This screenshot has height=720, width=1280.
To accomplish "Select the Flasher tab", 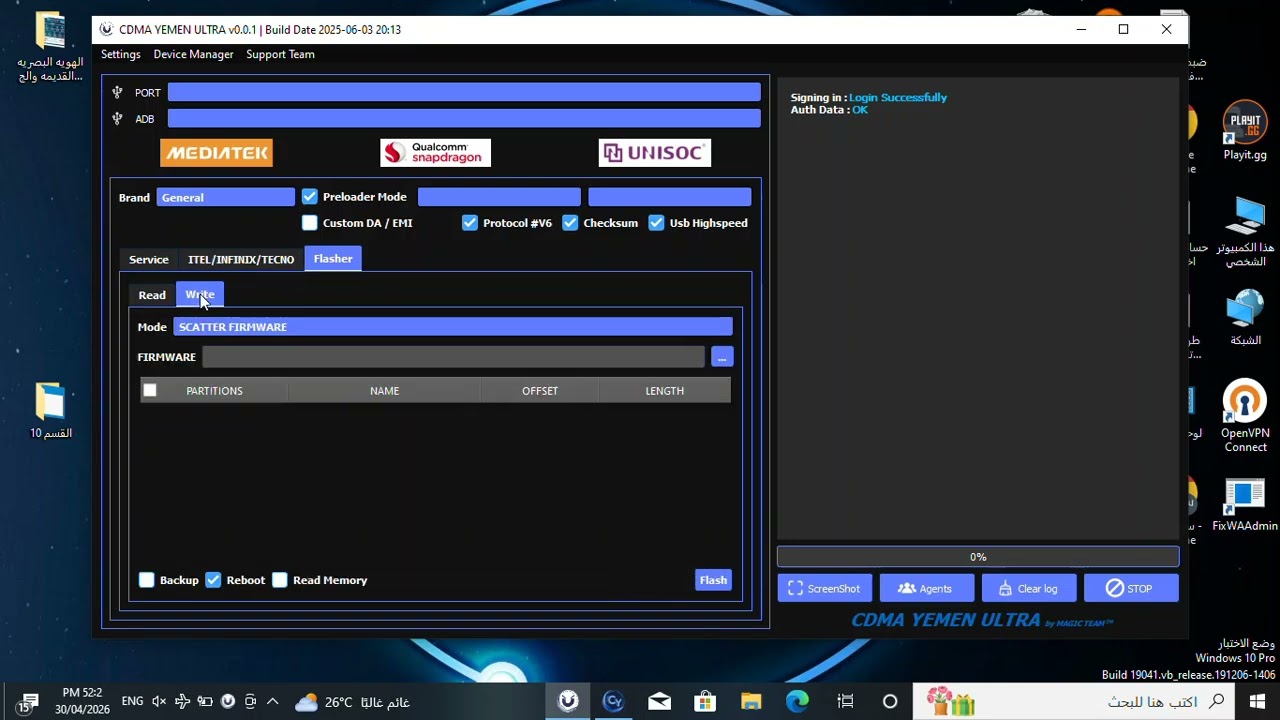I will point(333,258).
